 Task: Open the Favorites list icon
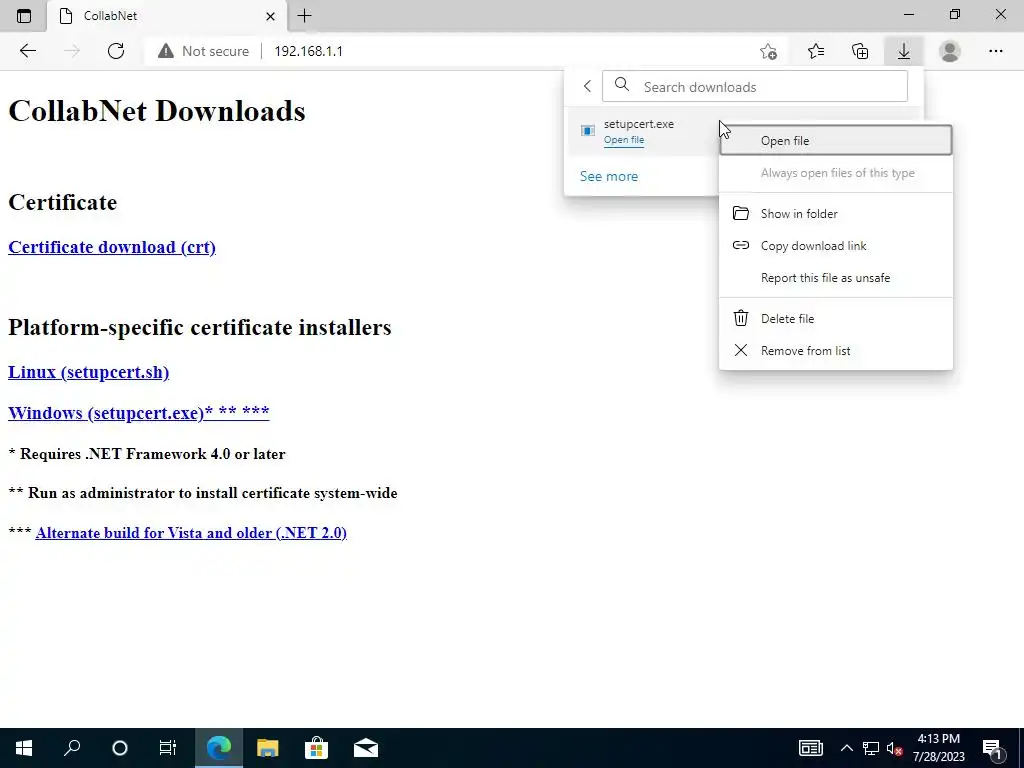(816, 51)
